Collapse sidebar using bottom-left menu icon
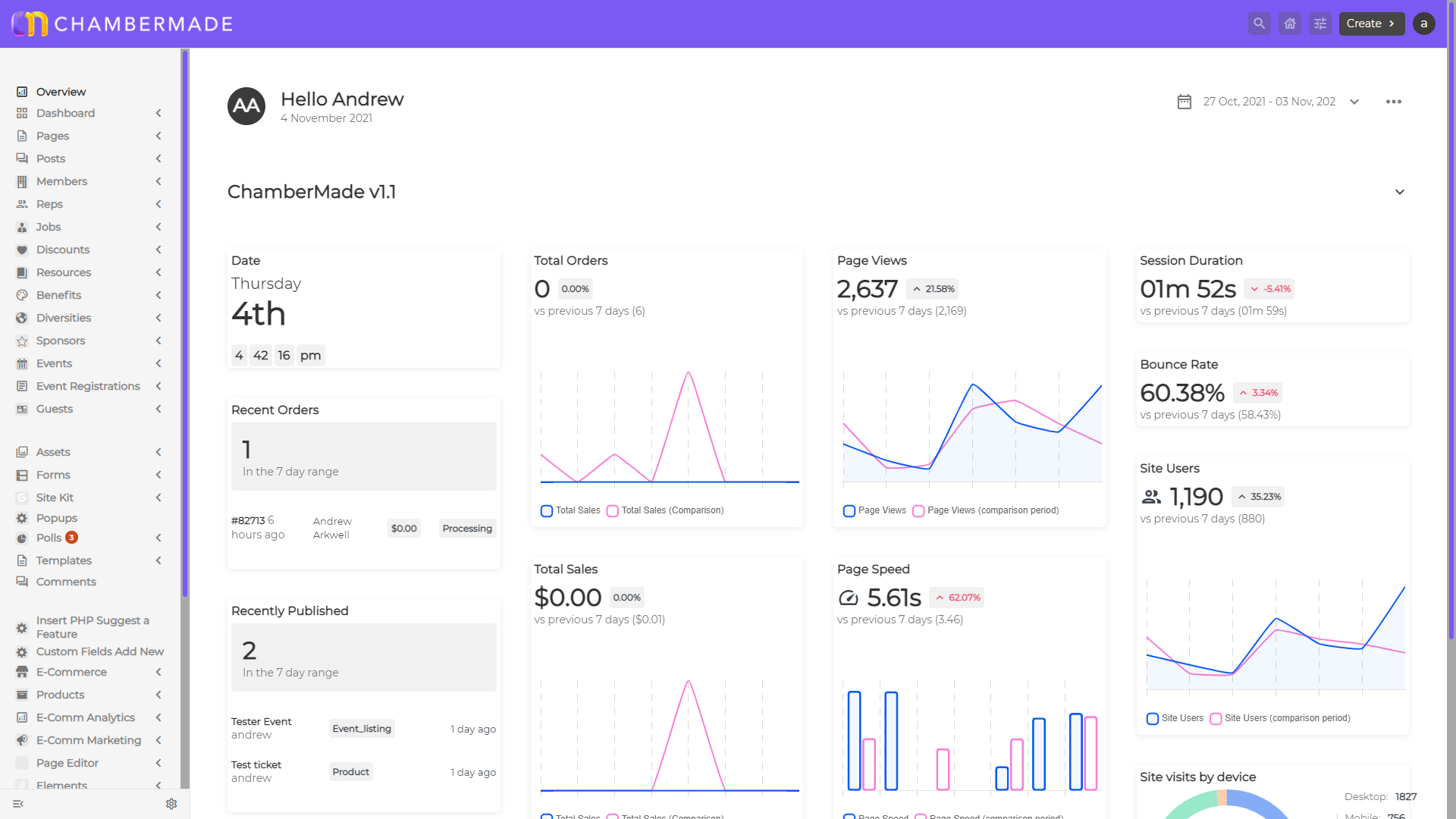 click(x=18, y=804)
